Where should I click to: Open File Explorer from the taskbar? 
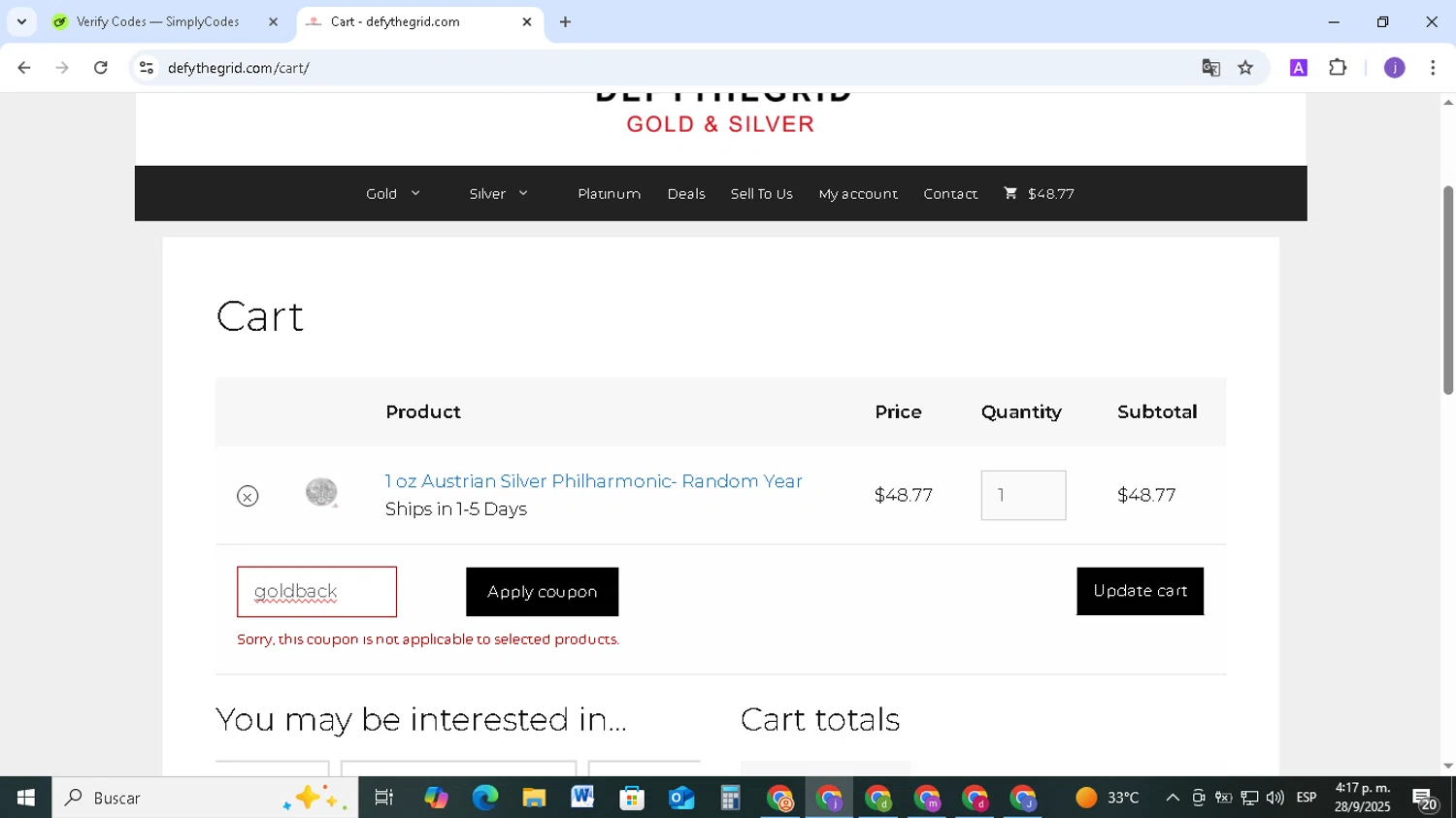click(534, 798)
